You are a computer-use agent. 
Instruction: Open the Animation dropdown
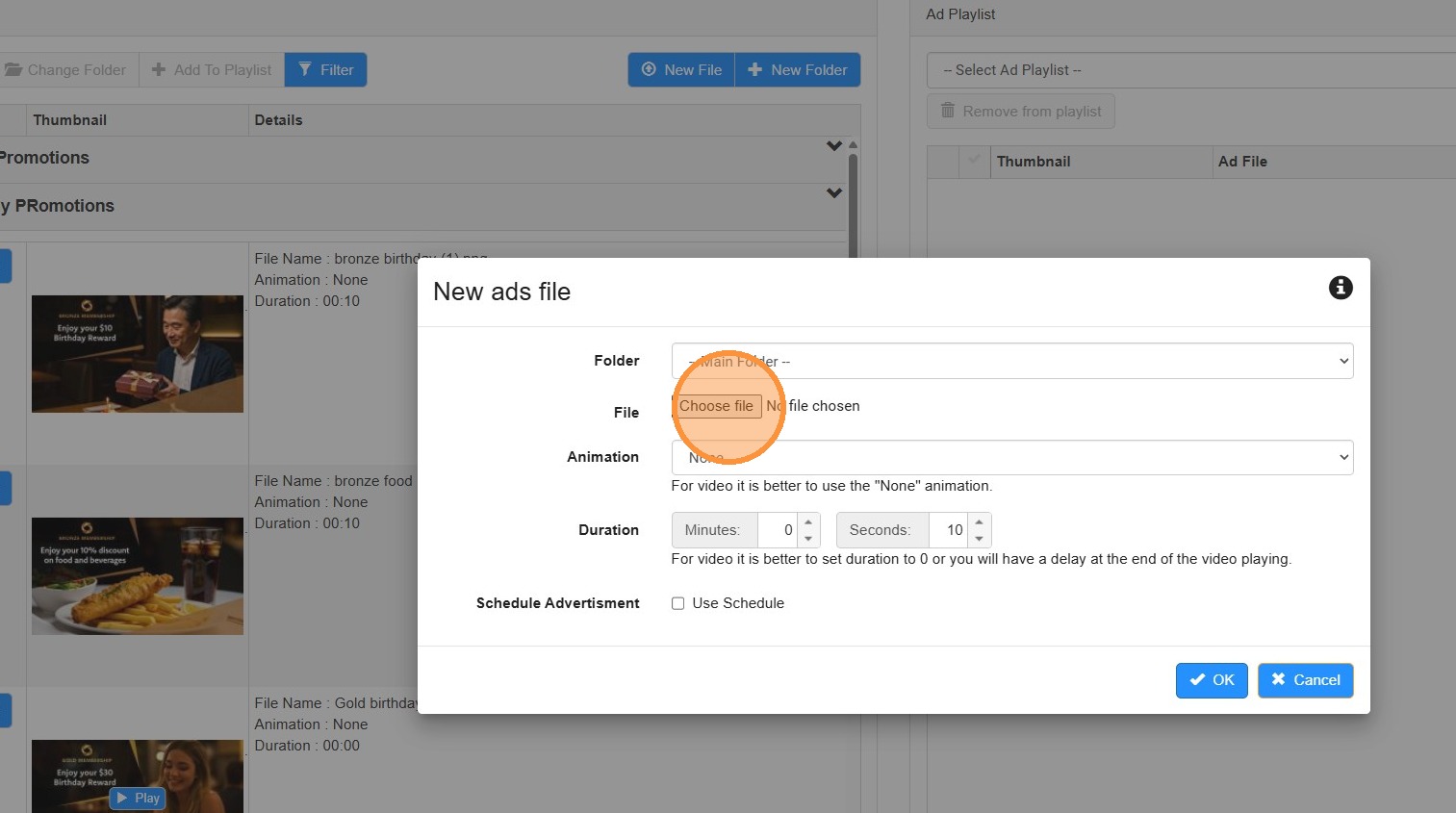[1011, 458]
